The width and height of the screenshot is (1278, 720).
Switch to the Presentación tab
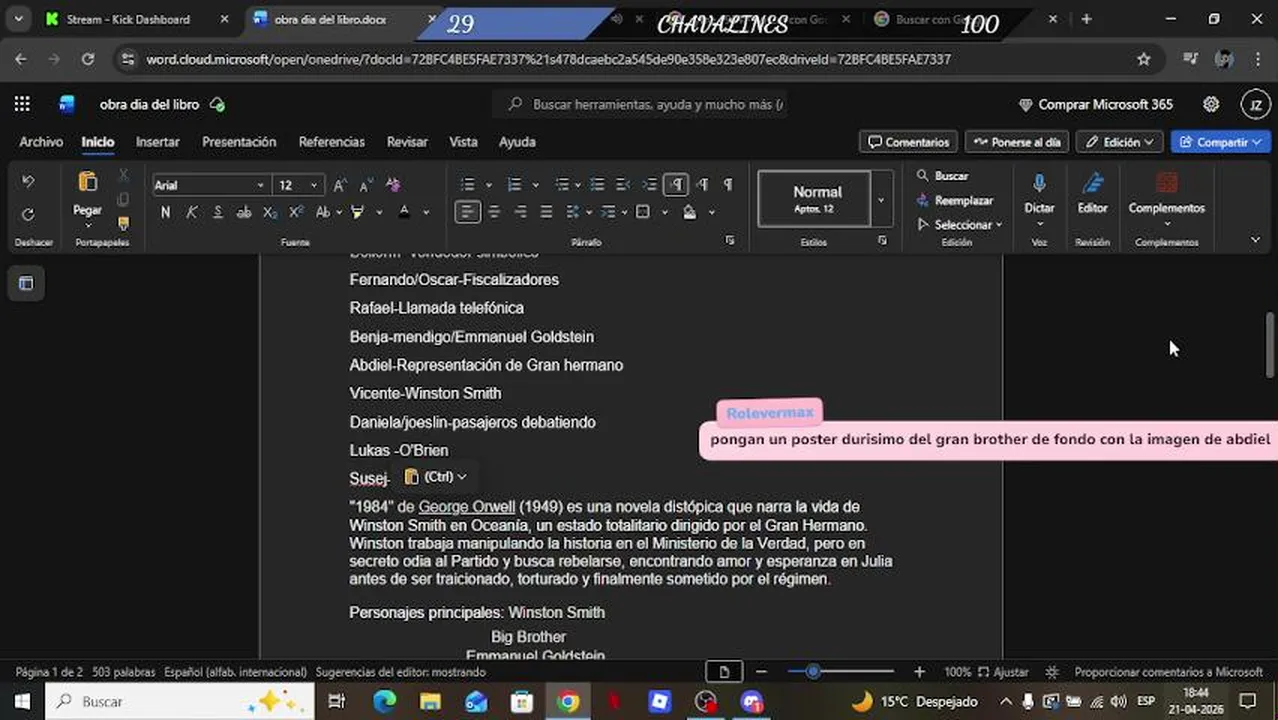[x=239, y=142]
